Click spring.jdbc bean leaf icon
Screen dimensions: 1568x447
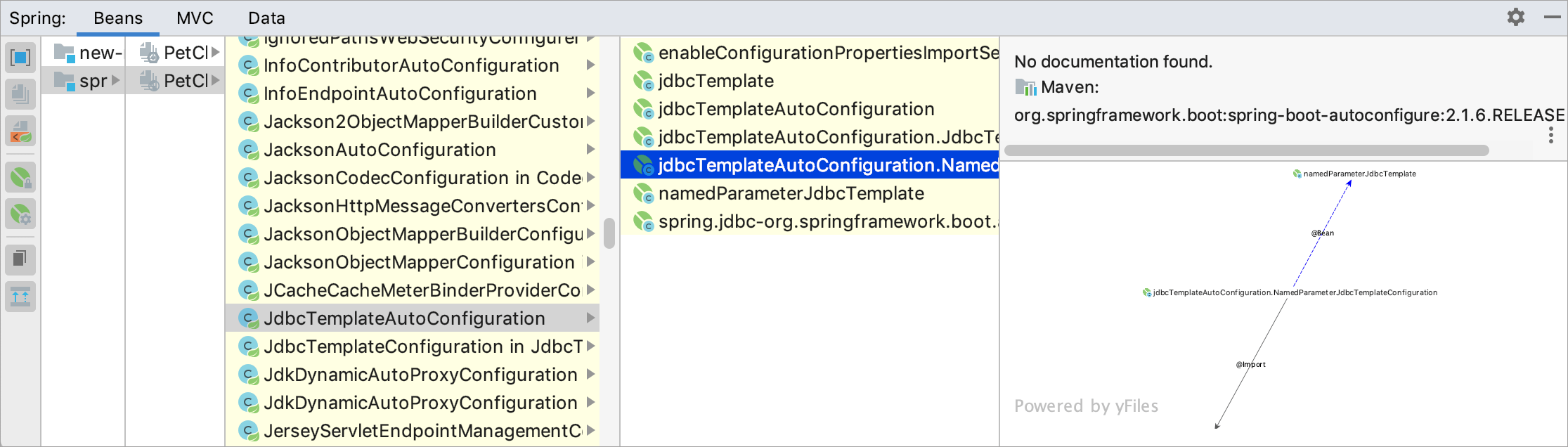(x=643, y=221)
